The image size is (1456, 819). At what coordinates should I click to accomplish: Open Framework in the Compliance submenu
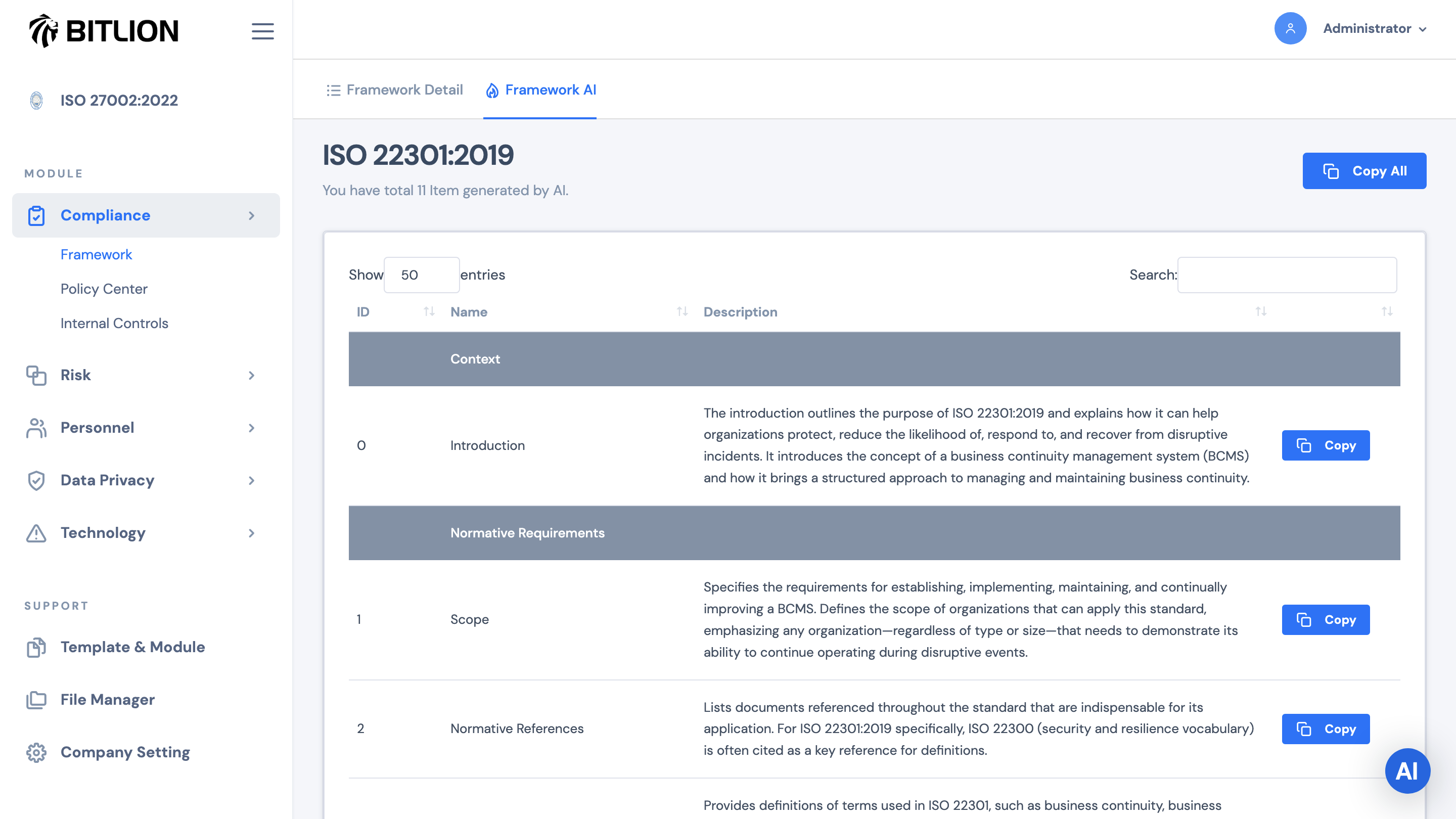(x=96, y=254)
